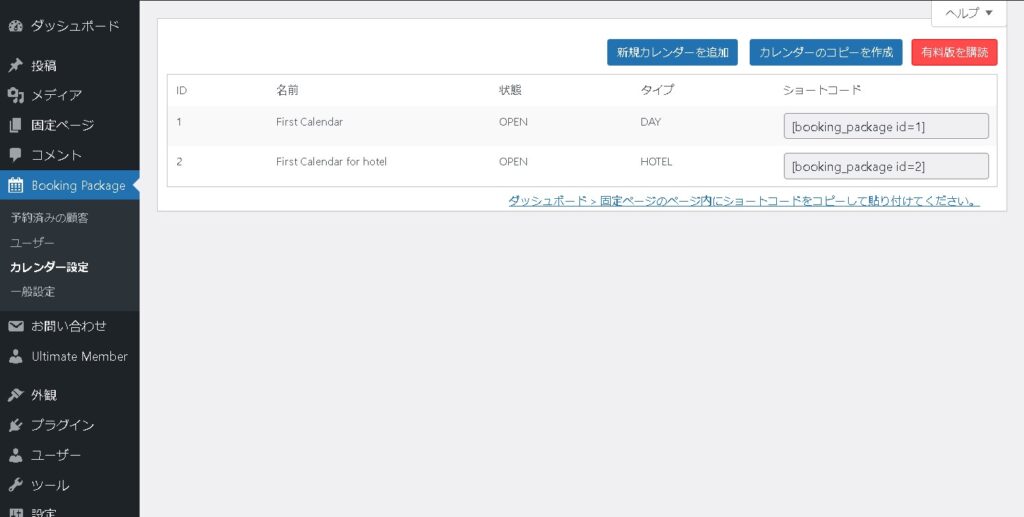Click the paintbrush icon beside 外観
1024x517 pixels.
click(15, 395)
